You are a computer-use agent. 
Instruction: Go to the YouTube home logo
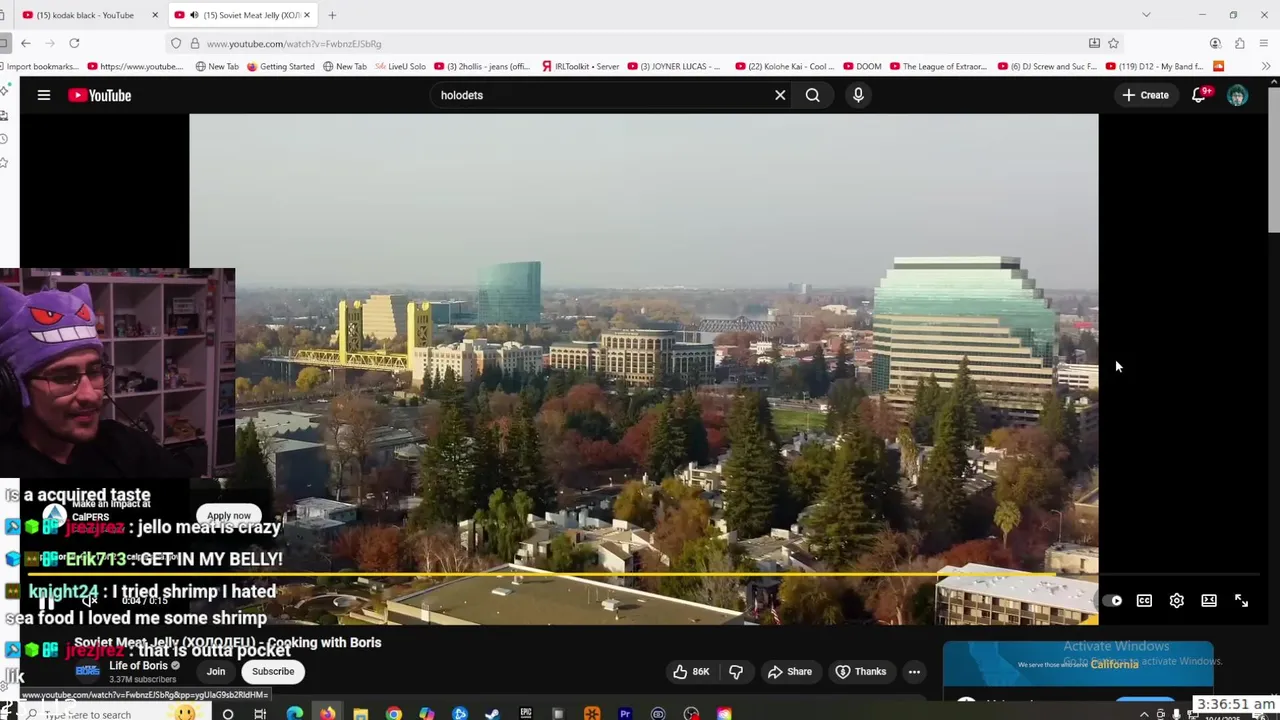pyautogui.click(x=100, y=95)
